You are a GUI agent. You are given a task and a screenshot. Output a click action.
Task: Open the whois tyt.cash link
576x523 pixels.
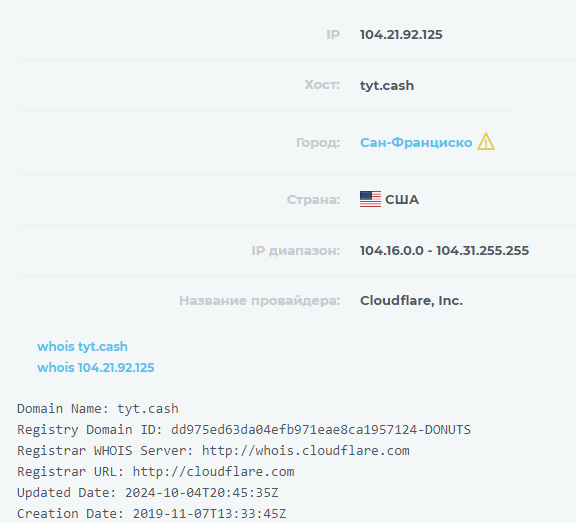pyautogui.click(x=82, y=346)
